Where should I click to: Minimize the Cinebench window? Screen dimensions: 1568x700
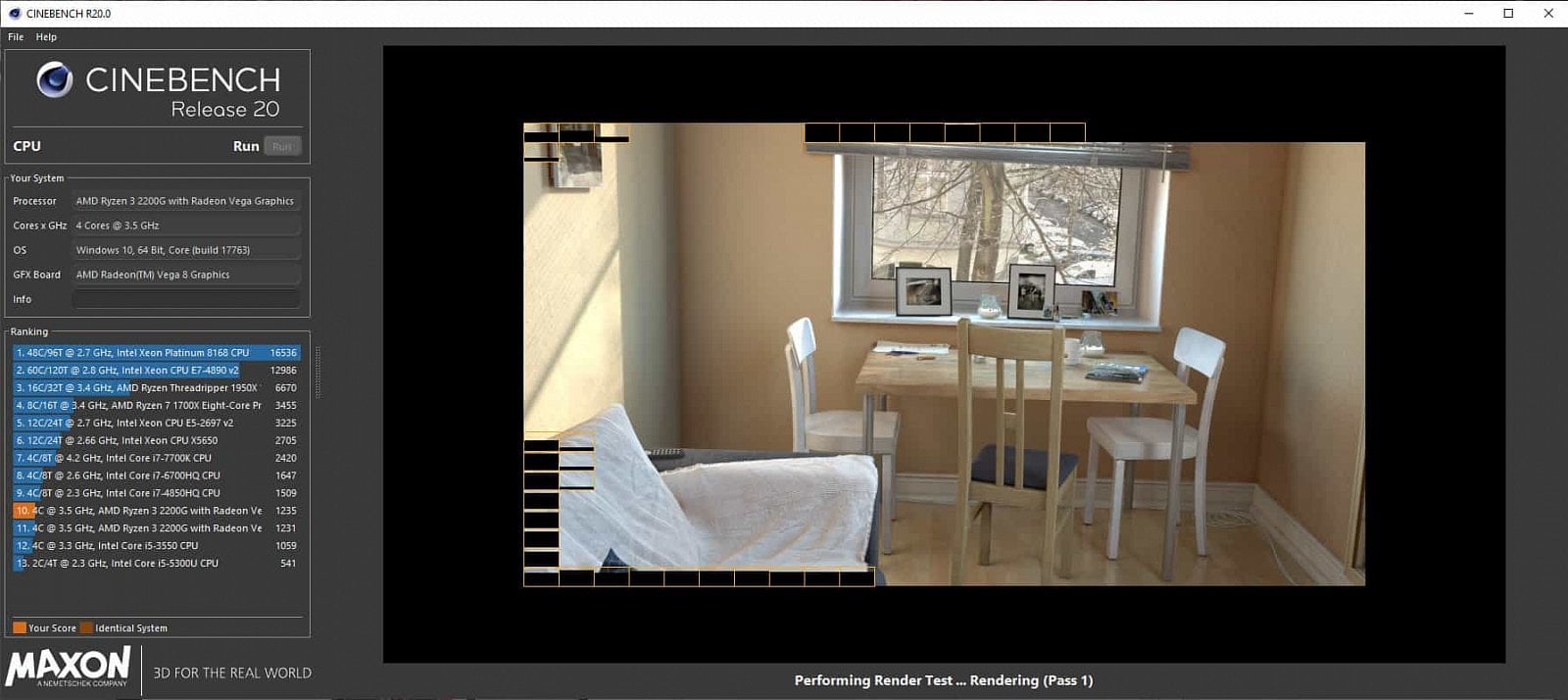(1469, 14)
